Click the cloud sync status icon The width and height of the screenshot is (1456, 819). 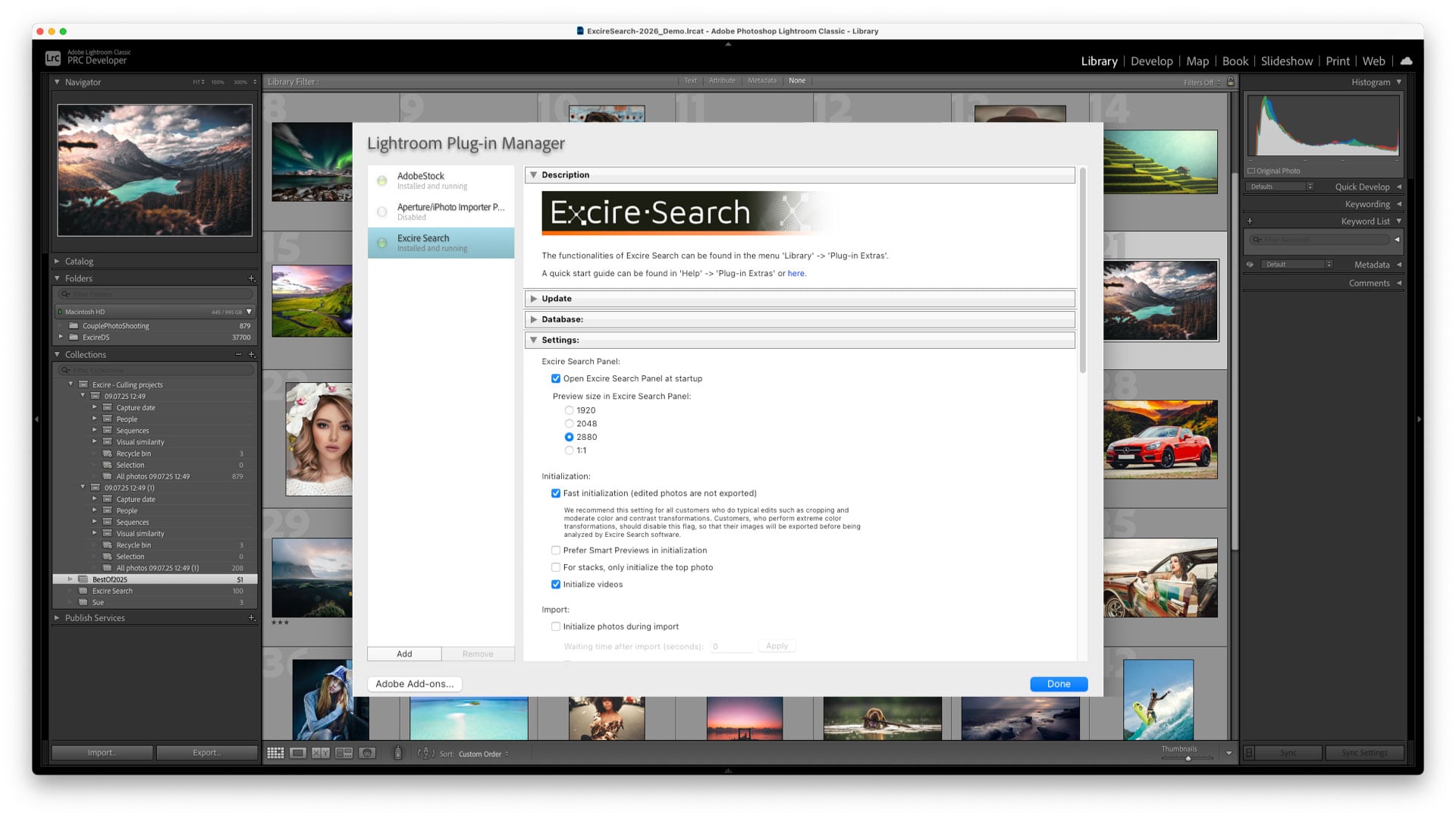(x=1406, y=61)
